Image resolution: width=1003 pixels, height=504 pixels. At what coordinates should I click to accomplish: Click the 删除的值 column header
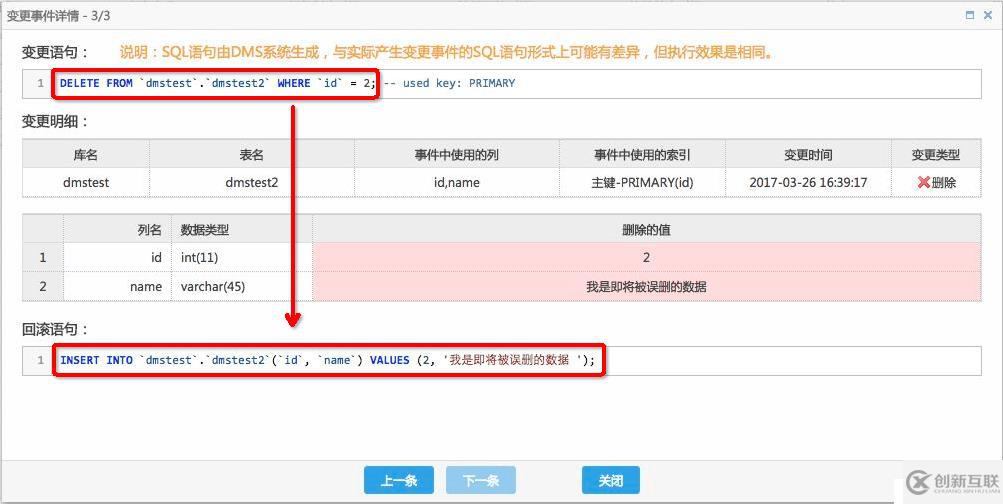[x=647, y=230]
